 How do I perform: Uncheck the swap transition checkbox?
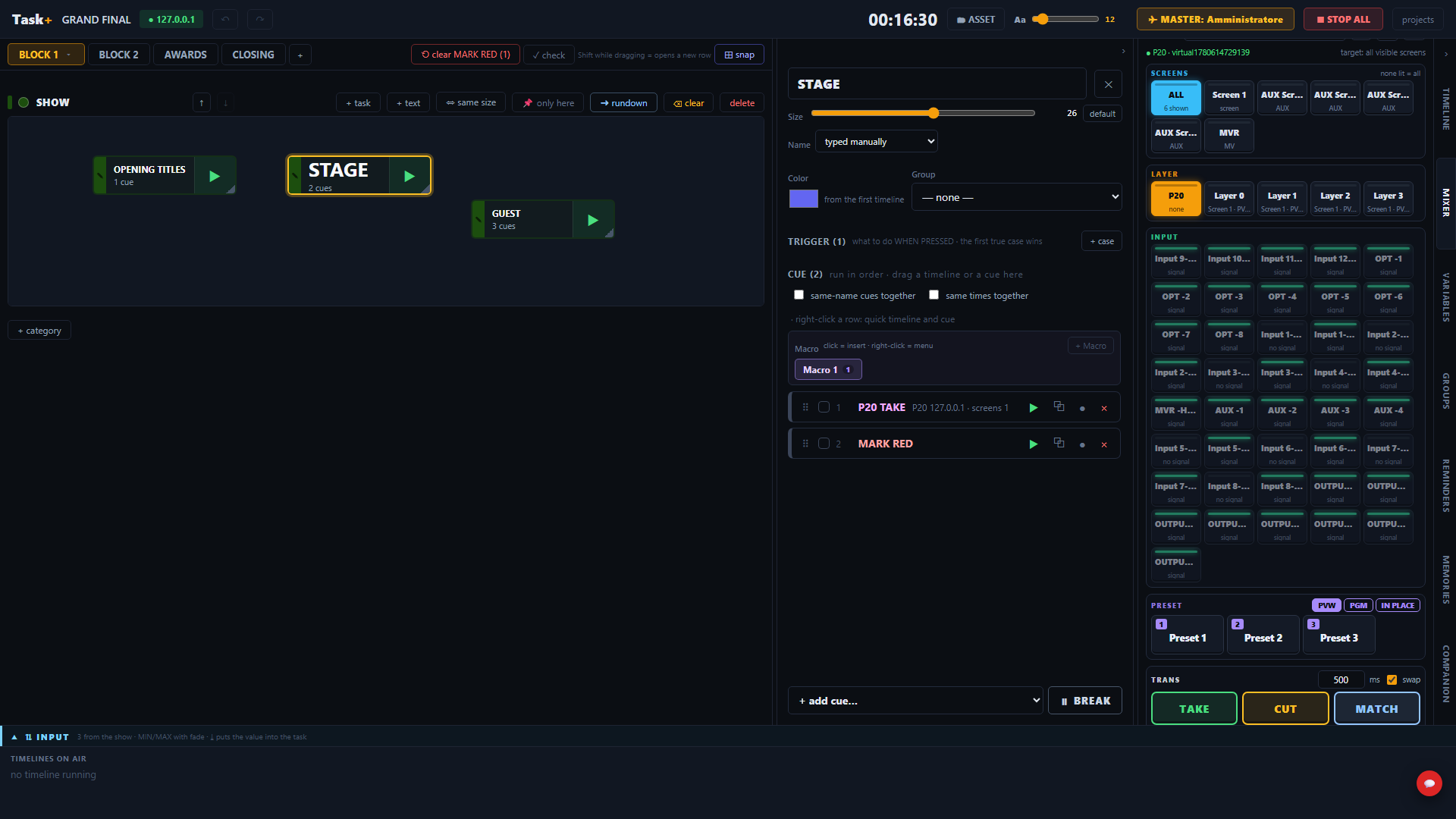[1392, 679]
